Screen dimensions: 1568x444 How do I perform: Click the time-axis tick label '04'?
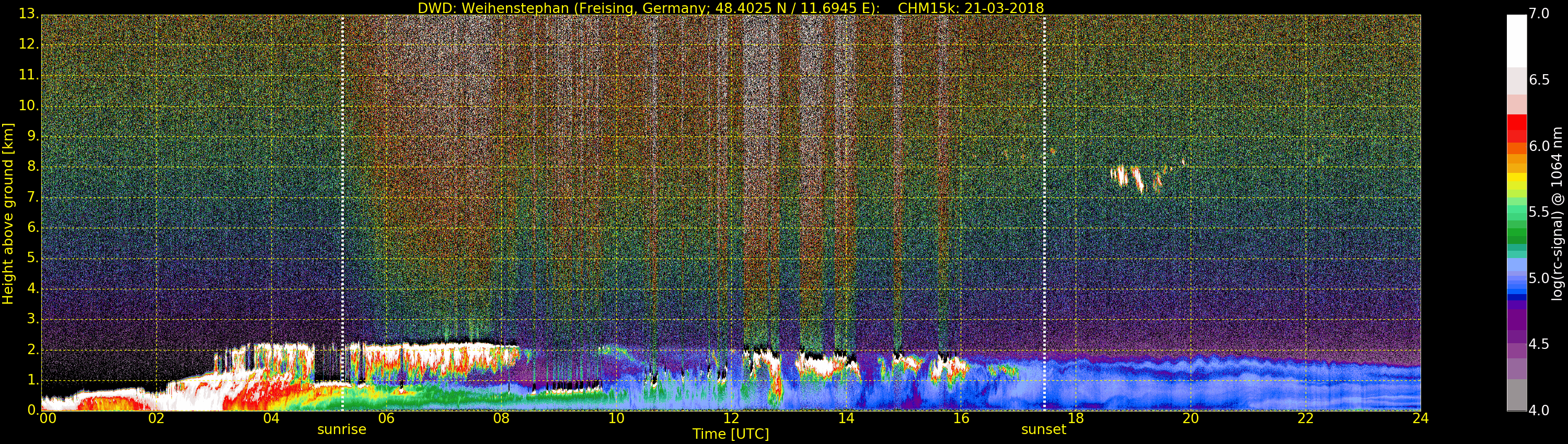[271, 418]
